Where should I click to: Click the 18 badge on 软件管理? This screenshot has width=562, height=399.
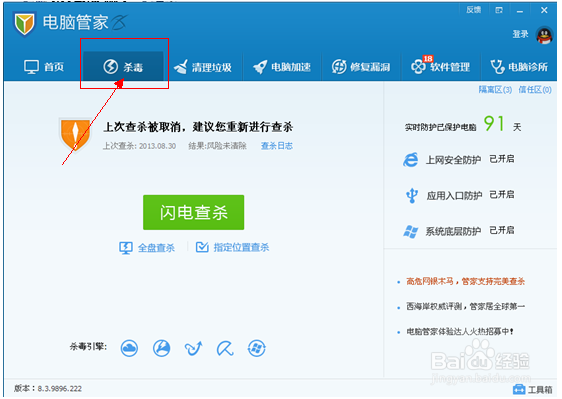pos(428,58)
